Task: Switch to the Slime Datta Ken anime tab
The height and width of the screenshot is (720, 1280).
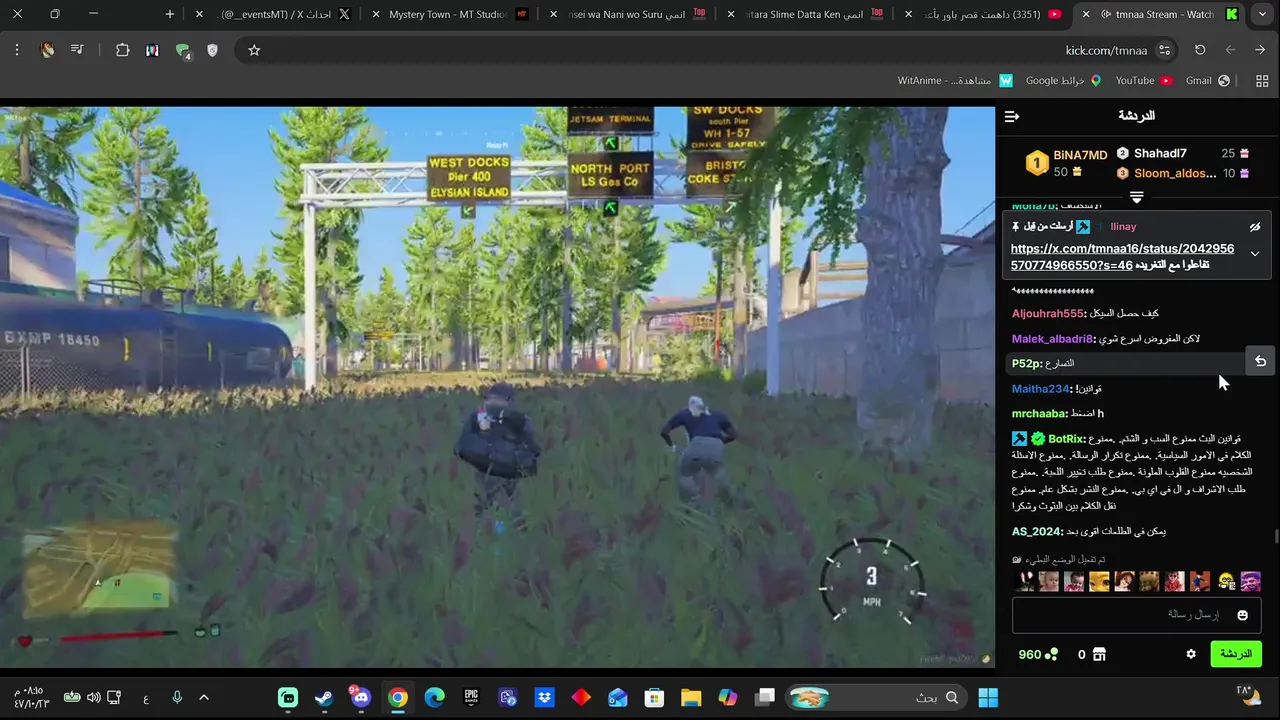Action: 807,14
